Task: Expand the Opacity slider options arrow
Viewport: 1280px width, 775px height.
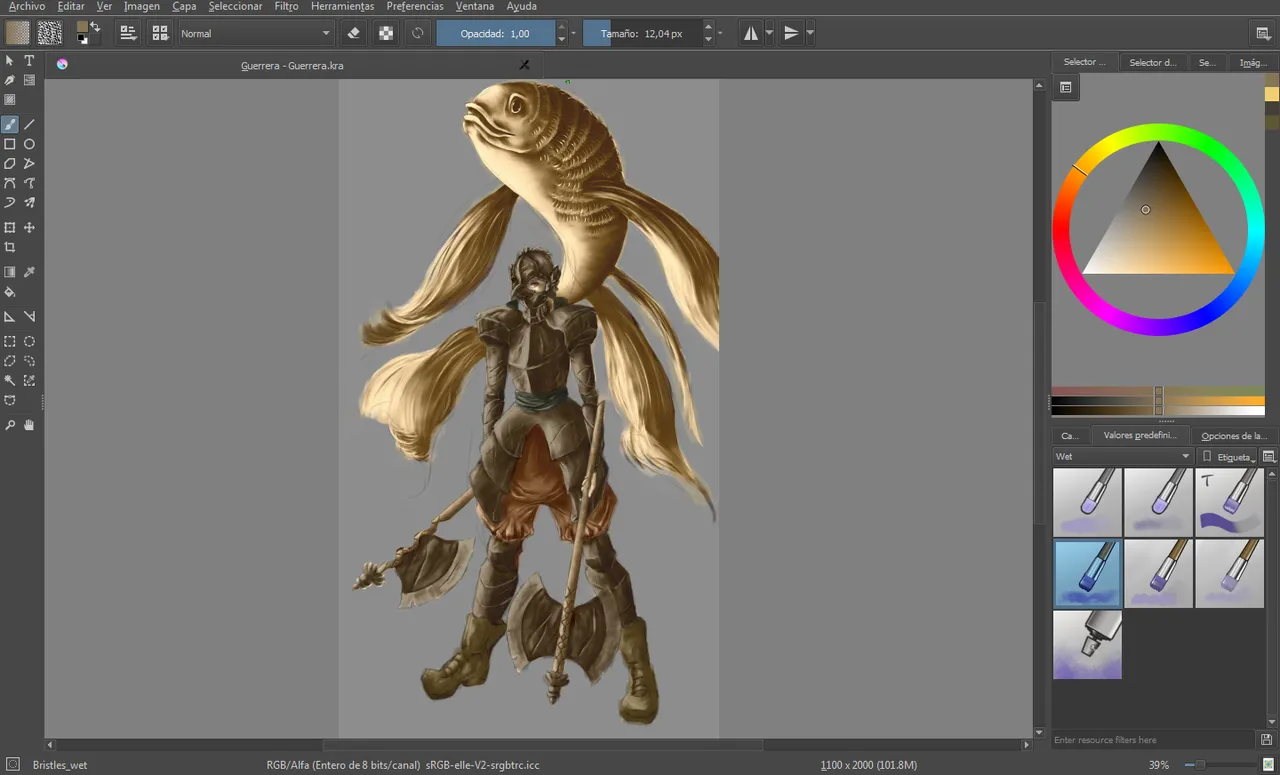Action: click(574, 33)
